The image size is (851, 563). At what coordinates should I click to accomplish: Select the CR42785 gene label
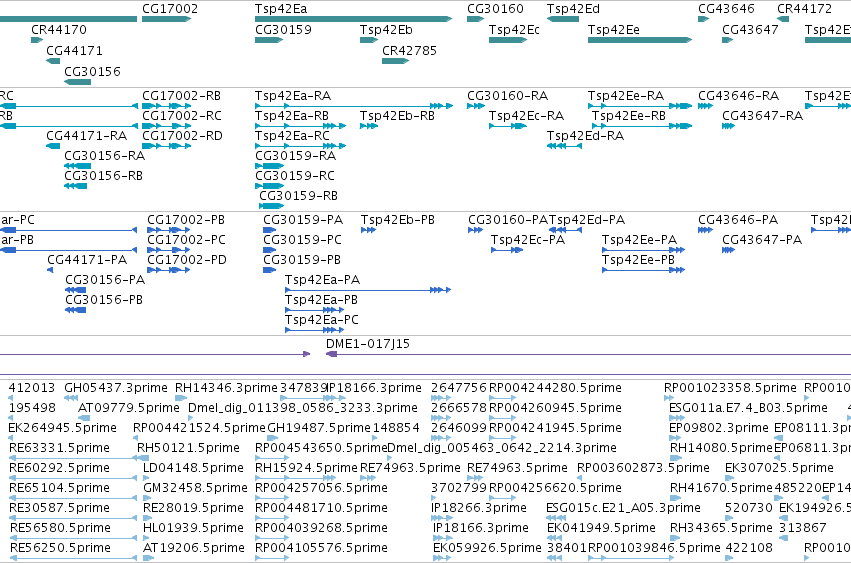409,50
